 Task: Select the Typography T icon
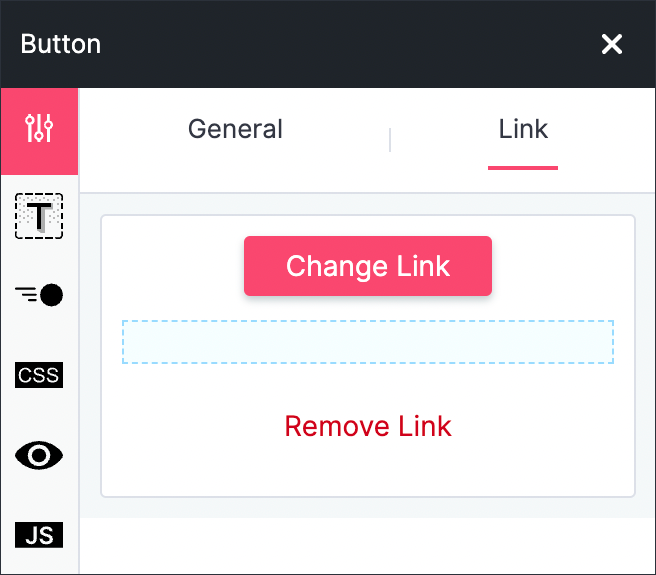pyautogui.click(x=39, y=216)
